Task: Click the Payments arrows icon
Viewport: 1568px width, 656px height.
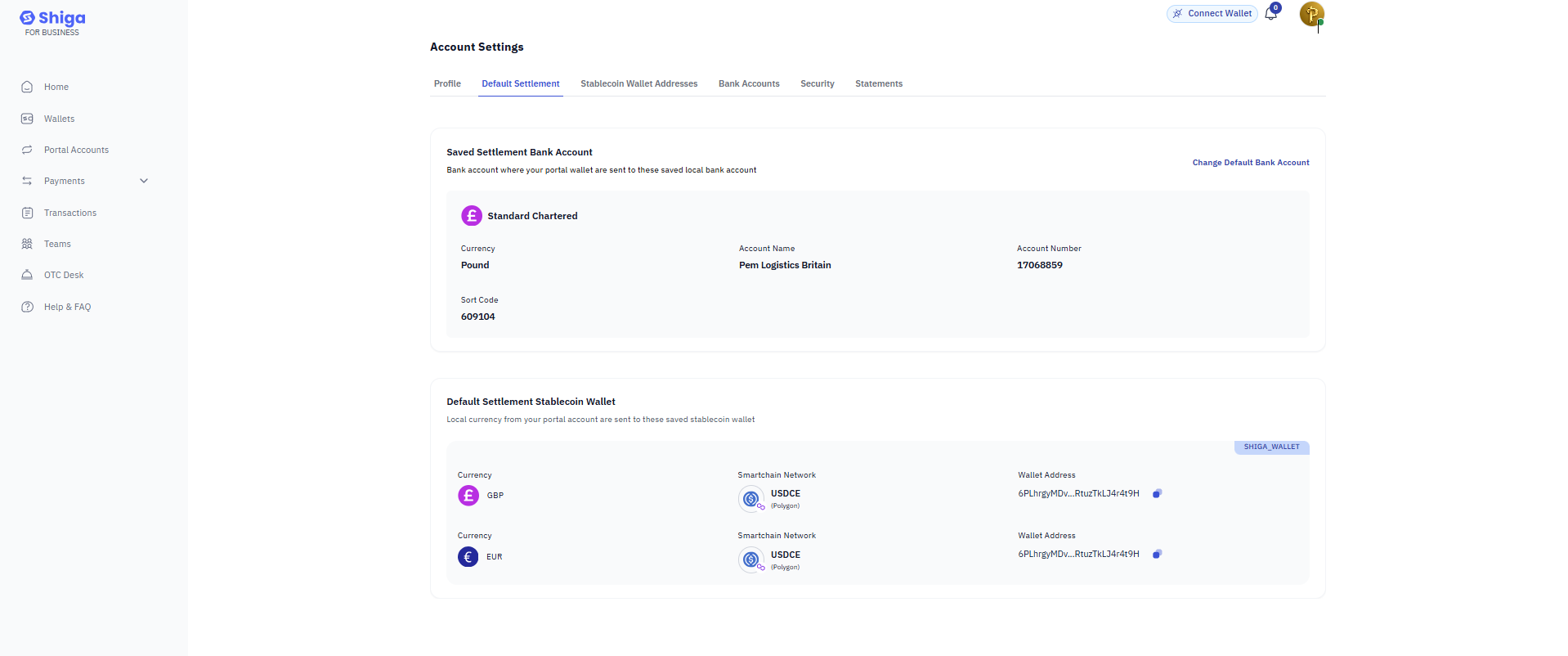Action: [27, 181]
